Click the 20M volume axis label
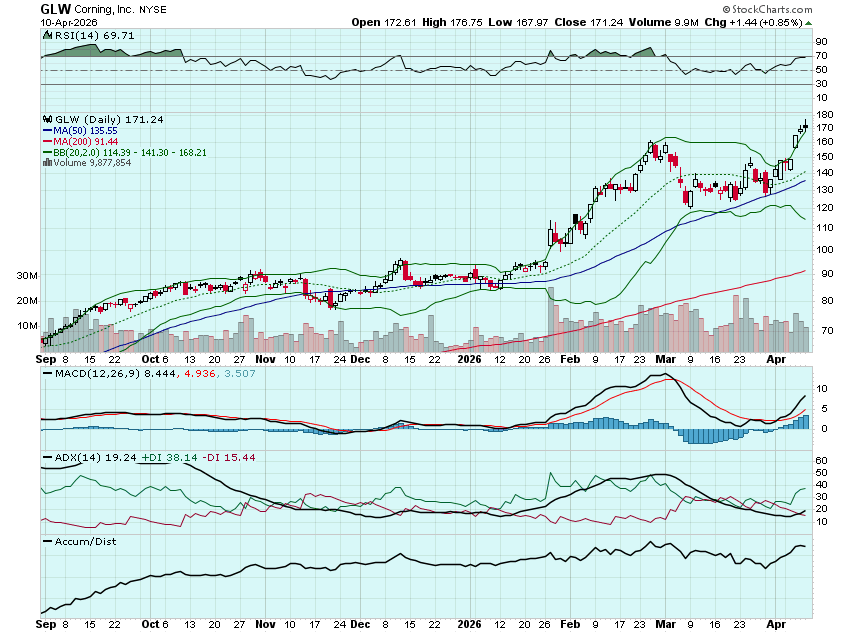Image resolution: width=850 pixels, height=633 pixels. click(27, 301)
